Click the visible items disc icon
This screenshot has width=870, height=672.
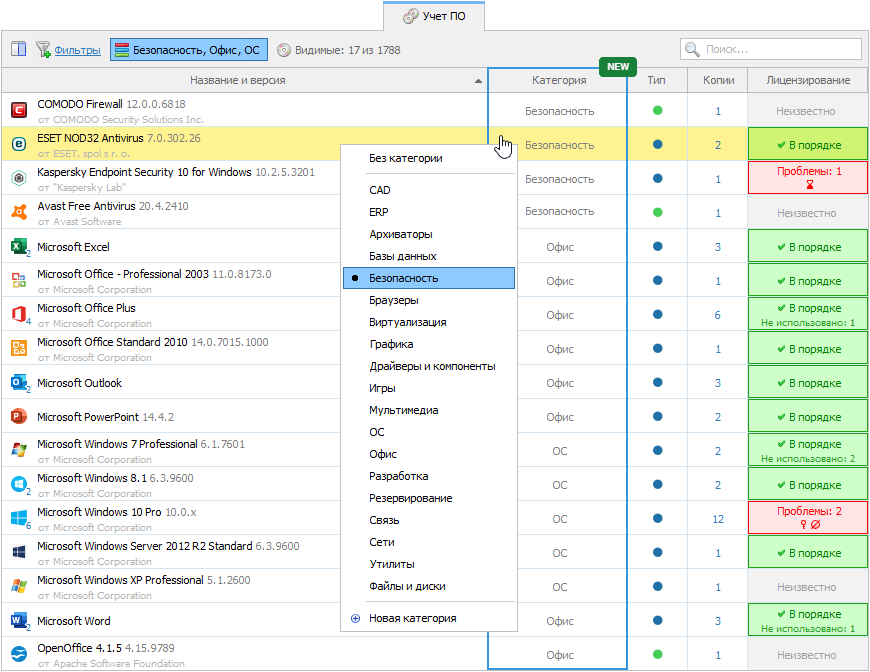[284, 50]
